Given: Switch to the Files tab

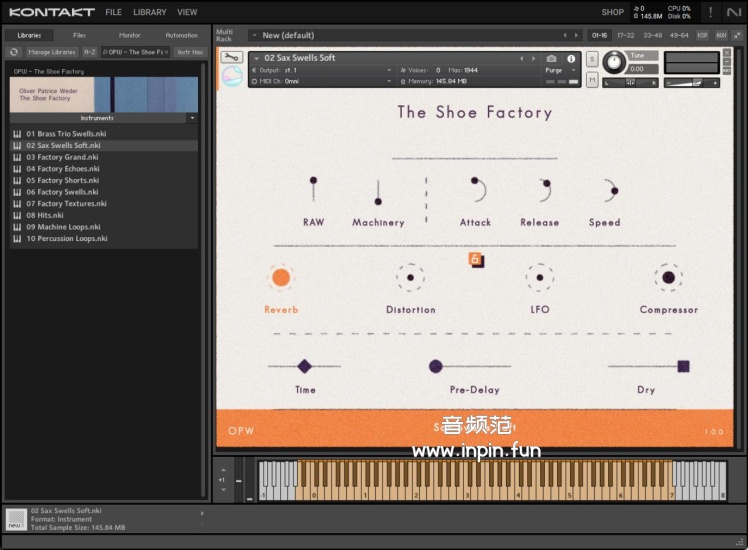Looking at the screenshot, I should [79, 35].
